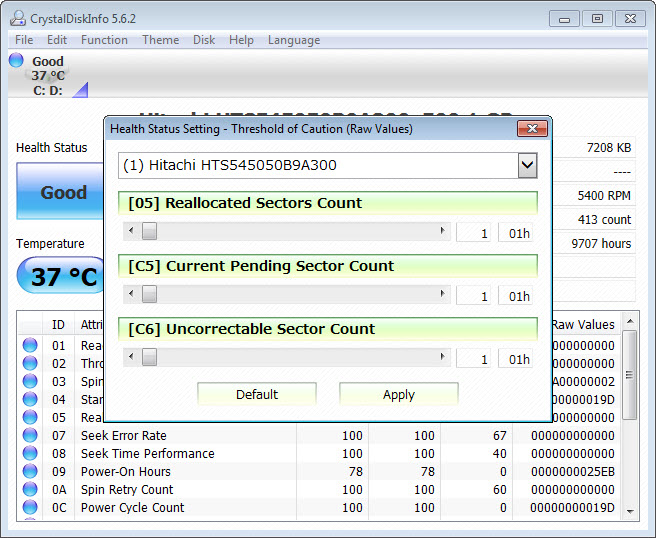
Task: Click the attribute list scroll down arrow
Action: pyautogui.click(x=630, y=511)
